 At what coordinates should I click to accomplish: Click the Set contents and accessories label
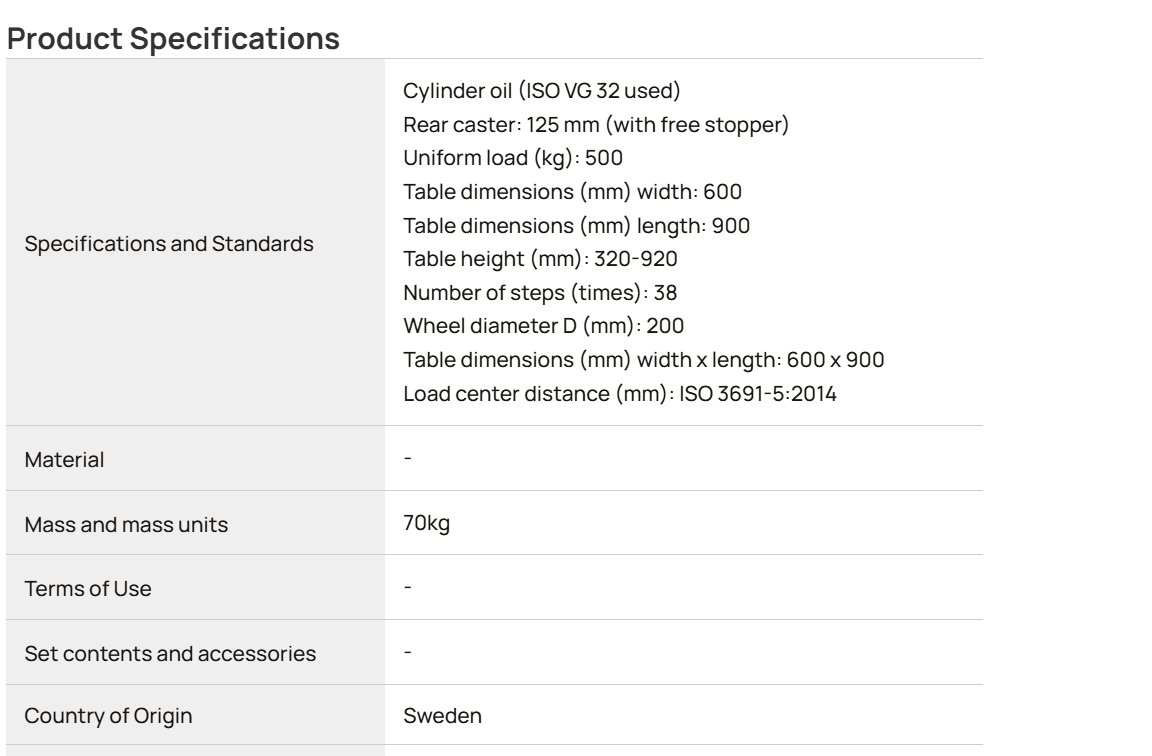click(x=170, y=653)
